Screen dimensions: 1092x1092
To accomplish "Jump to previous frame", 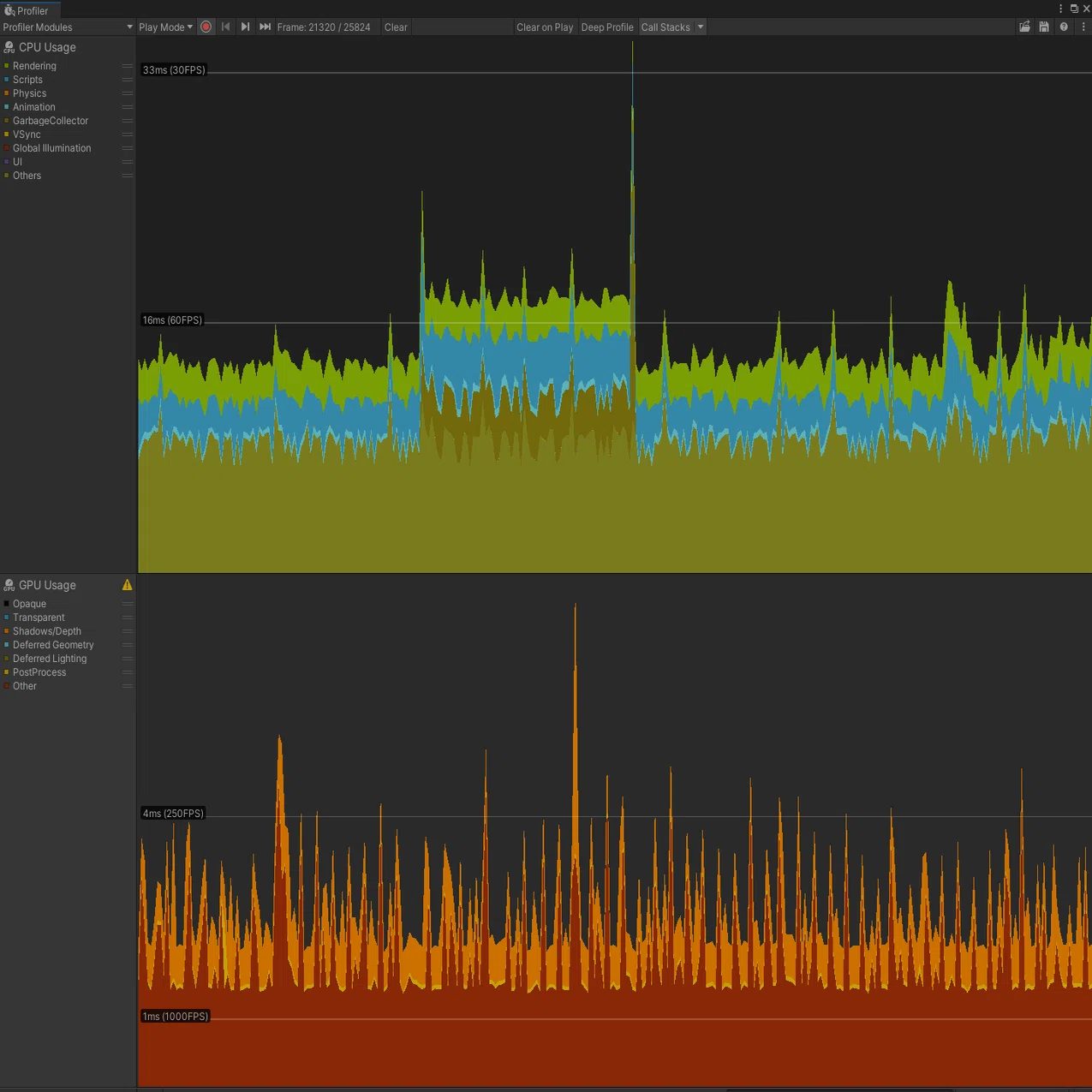I will pos(226,27).
